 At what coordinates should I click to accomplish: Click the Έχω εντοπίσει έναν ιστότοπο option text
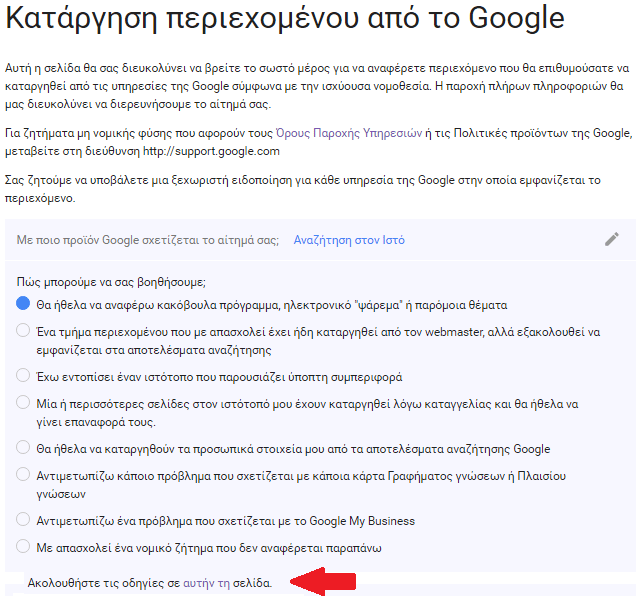219,377
